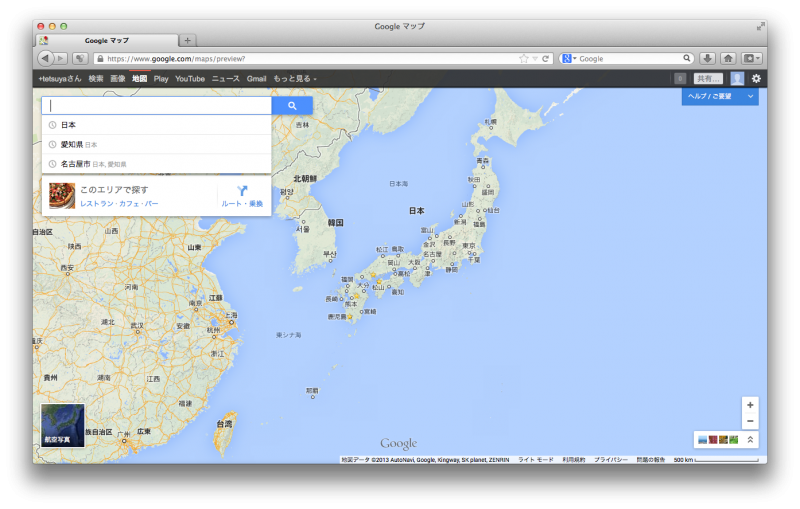Open the 問題の報告 link
The width and height of the screenshot is (800, 509).
(x=651, y=460)
